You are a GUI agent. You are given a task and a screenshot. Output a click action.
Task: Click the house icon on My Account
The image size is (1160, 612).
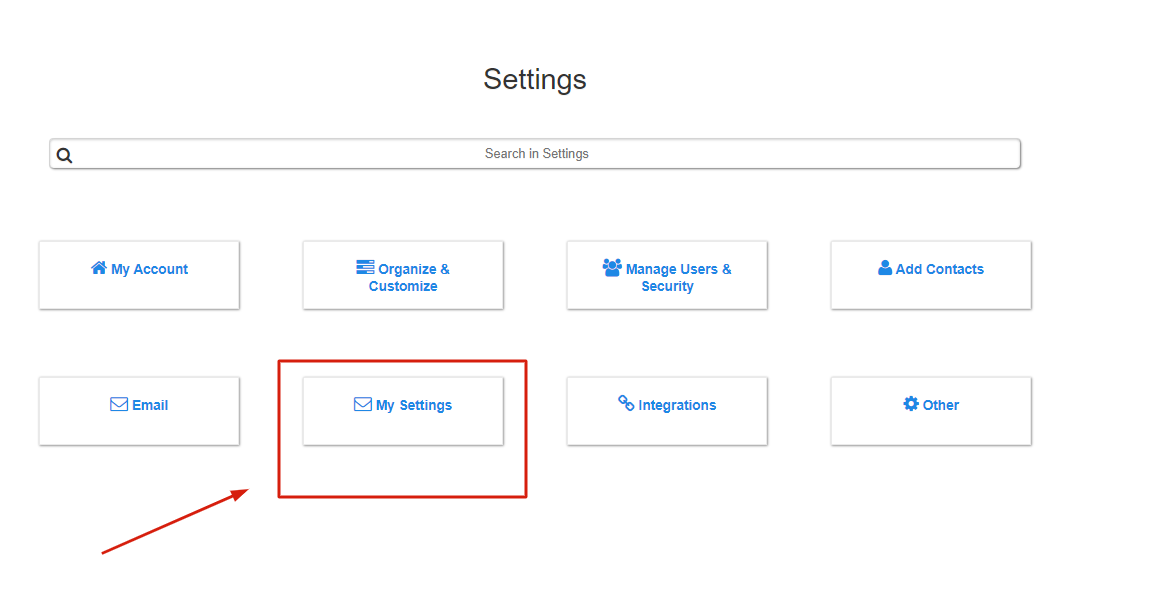point(99,268)
